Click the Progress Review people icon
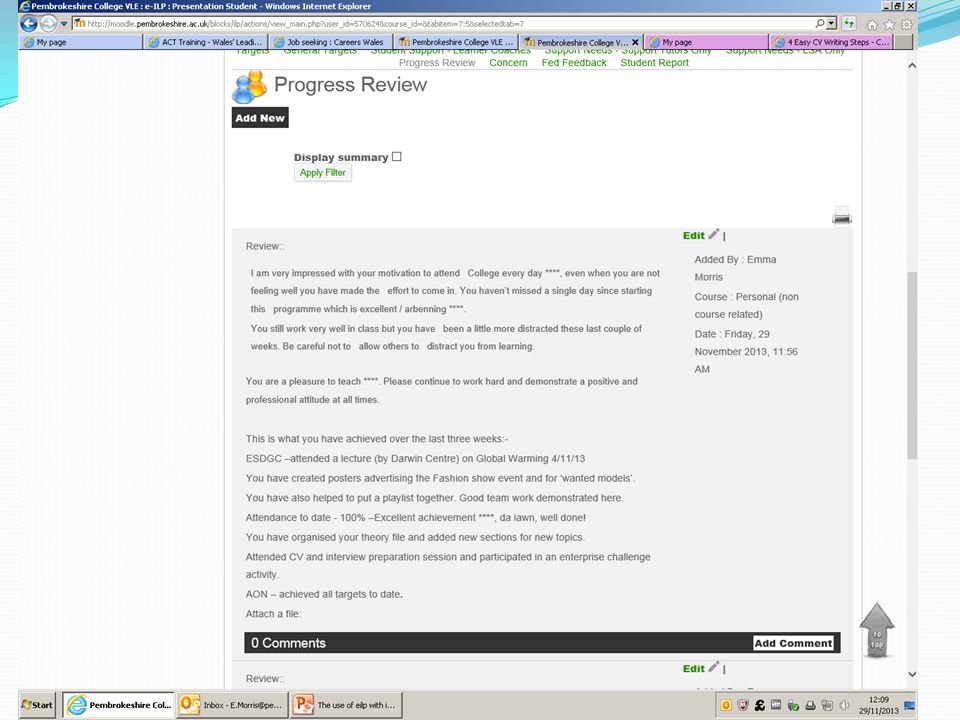Screen dimensions: 960x720 pos(249,86)
